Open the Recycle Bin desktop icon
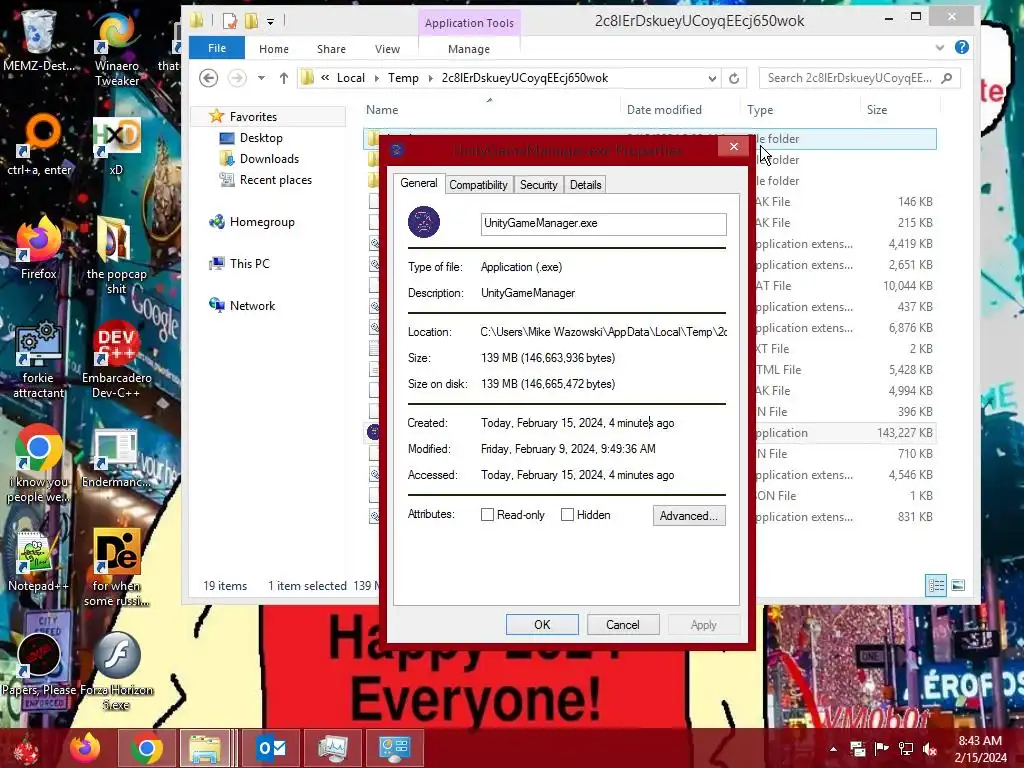Screen dimensions: 1024x768 pyautogui.click(x=38, y=40)
